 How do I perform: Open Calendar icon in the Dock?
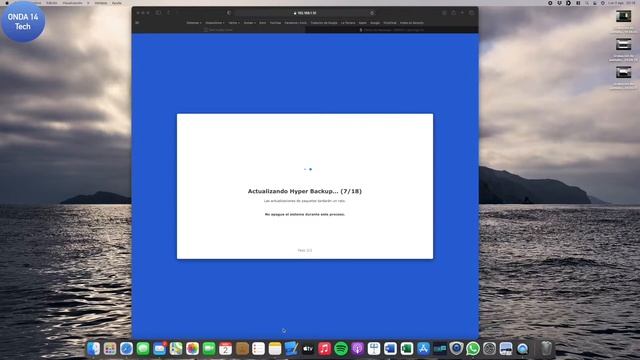(225, 349)
